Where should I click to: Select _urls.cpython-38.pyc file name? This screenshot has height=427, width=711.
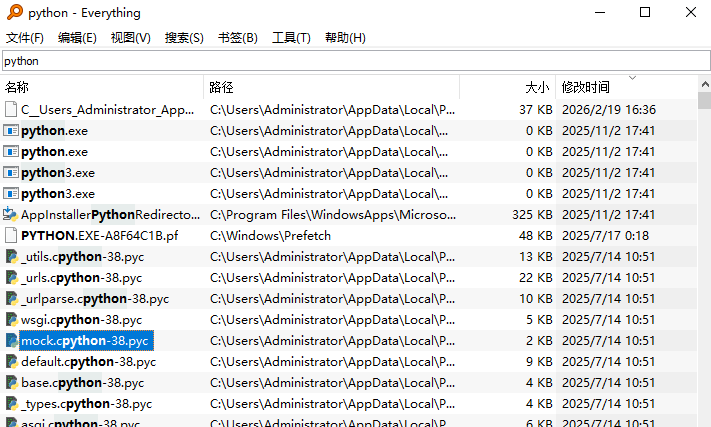[x=82, y=277]
